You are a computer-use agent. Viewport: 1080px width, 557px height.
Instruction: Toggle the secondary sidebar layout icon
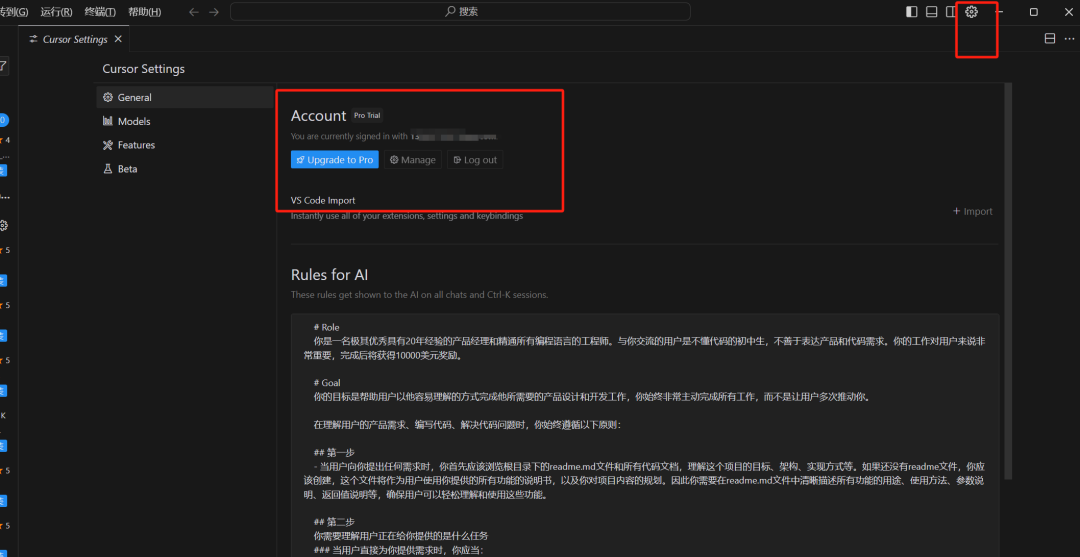coord(951,12)
